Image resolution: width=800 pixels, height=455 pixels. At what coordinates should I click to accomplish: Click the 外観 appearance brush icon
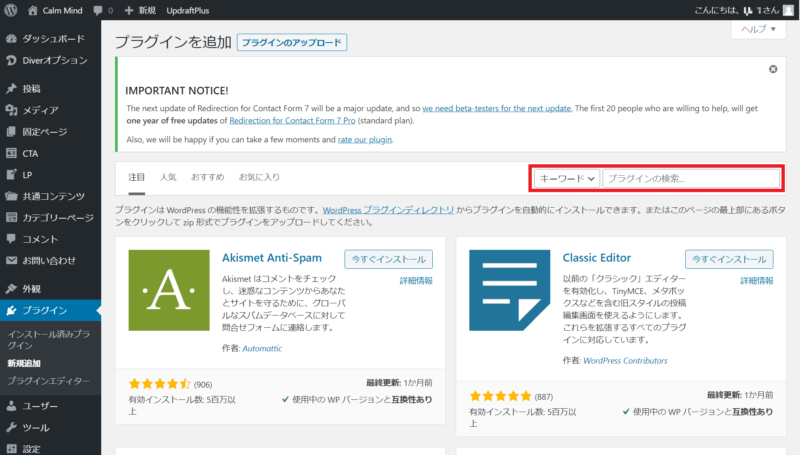pyautogui.click(x=11, y=289)
